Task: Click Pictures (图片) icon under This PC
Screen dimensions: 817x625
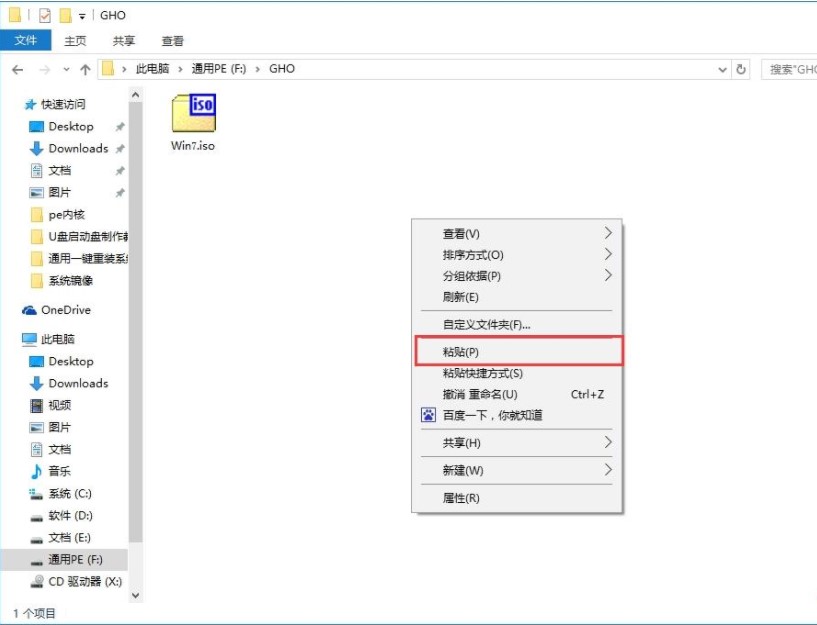Action: pos(36,428)
